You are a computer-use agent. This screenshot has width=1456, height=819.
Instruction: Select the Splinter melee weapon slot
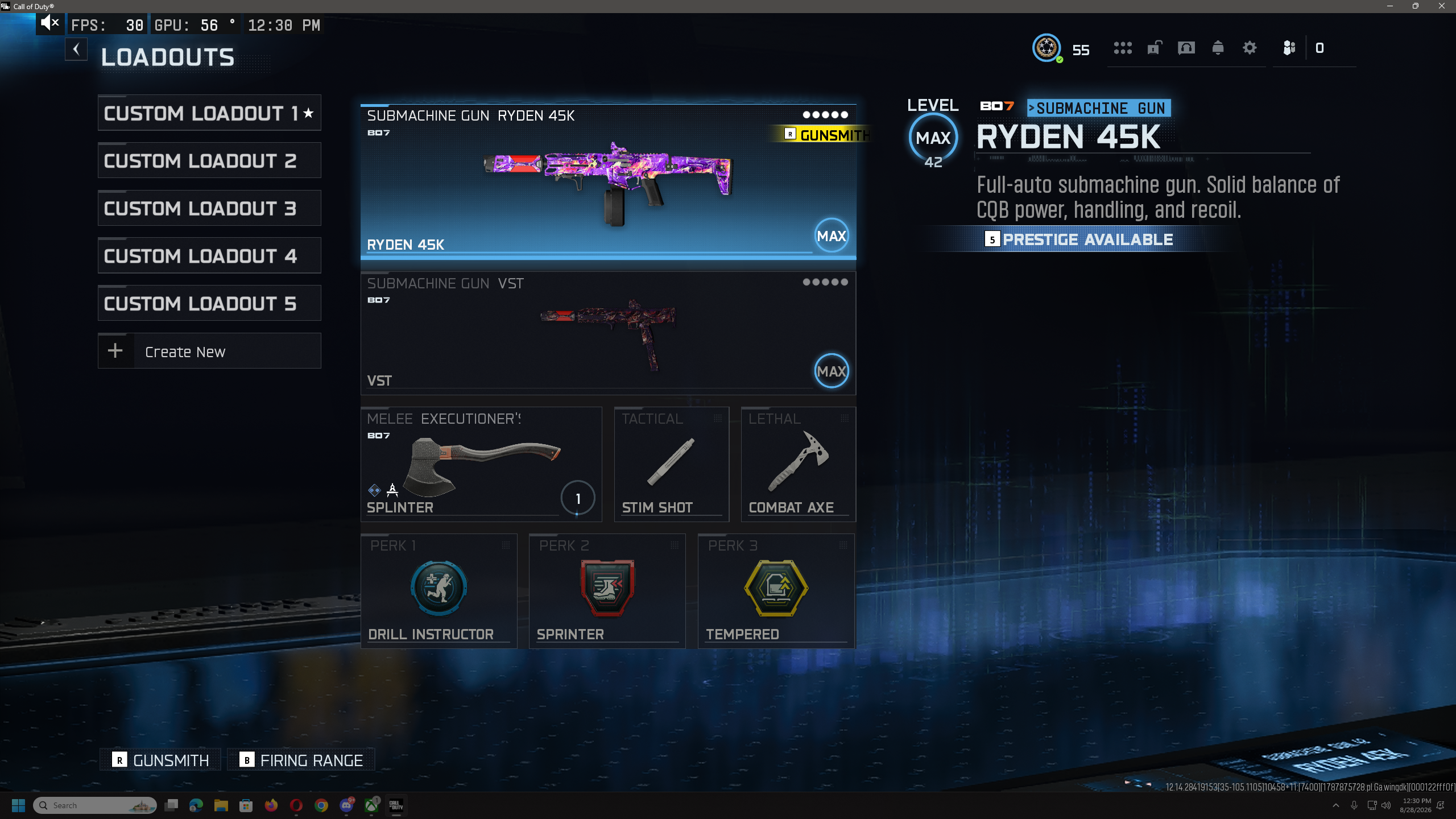(481, 464)
